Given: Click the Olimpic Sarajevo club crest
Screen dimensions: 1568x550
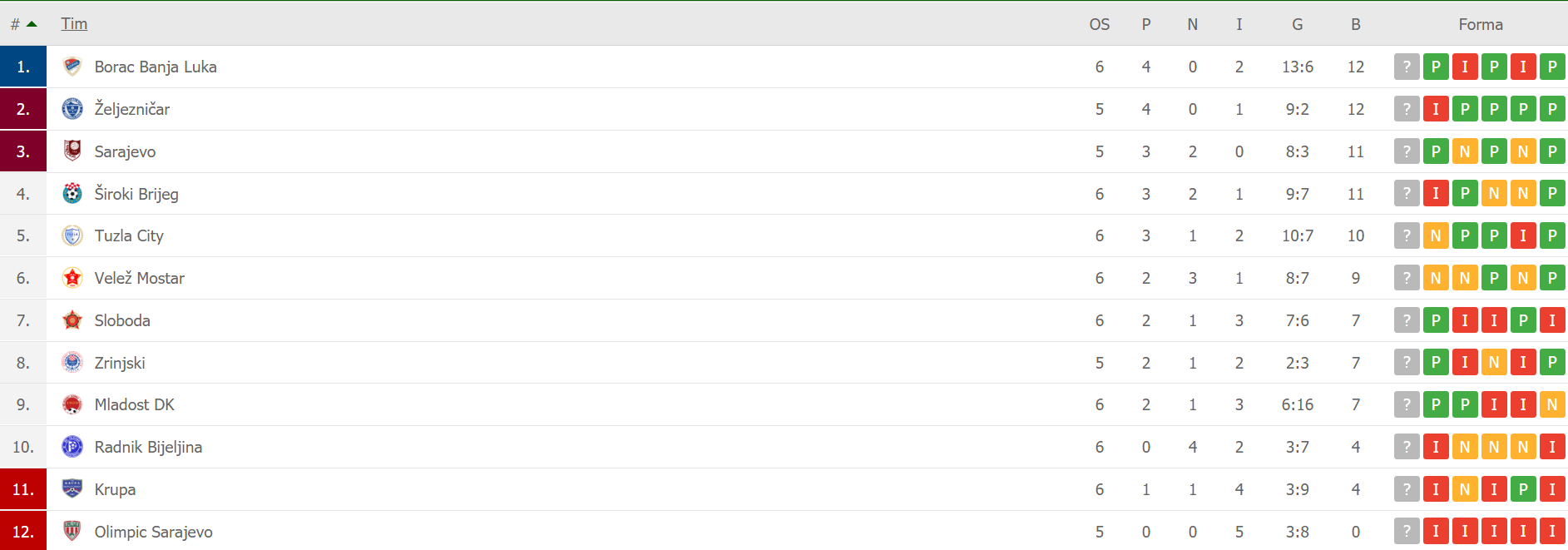Looking at the screenshot, I should point(72,532).
